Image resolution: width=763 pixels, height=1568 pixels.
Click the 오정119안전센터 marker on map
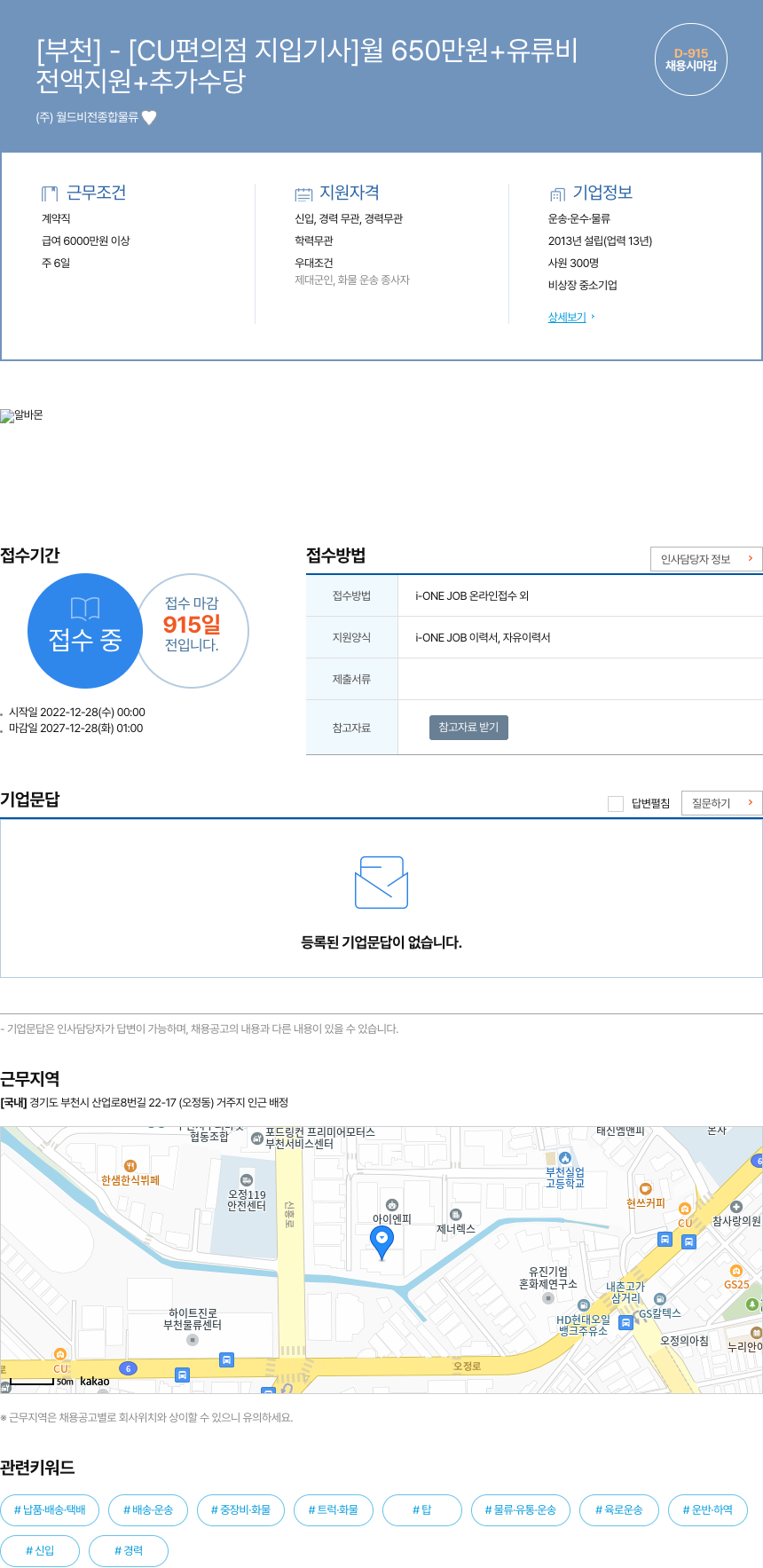247,1179
